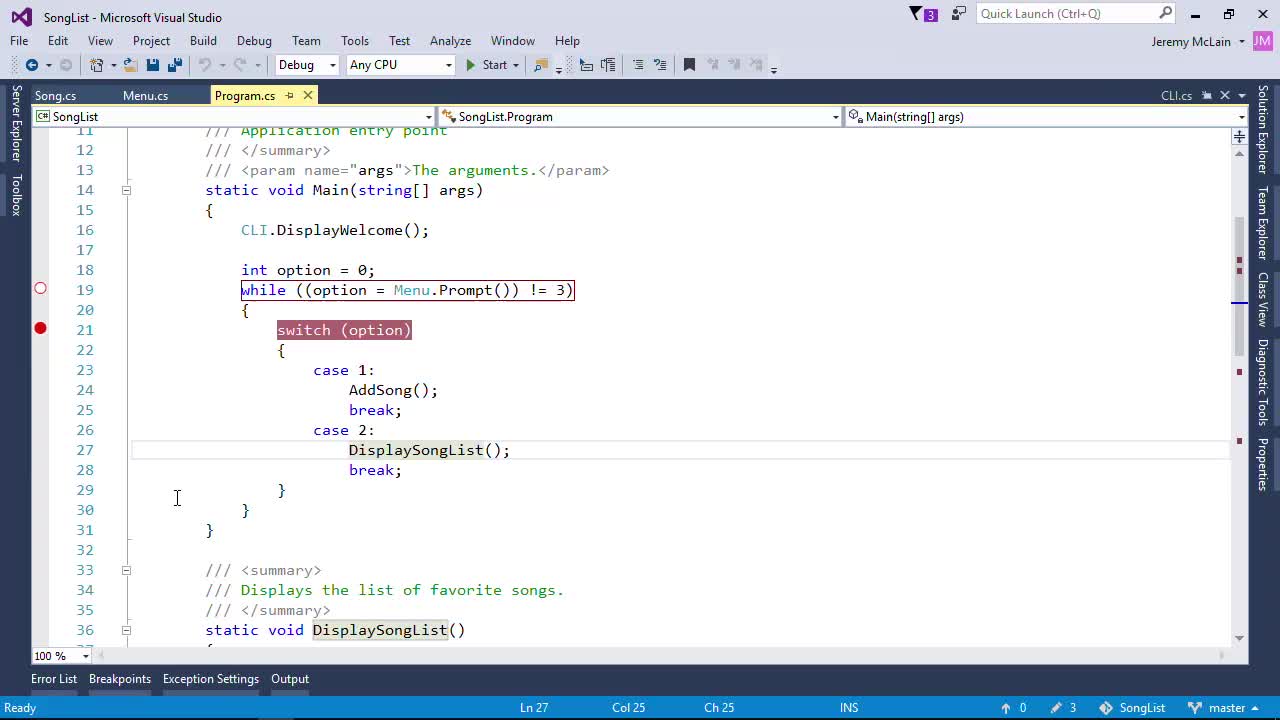Clear all bookmarks via toolbar icon
This screenshot has height=720, width=1280.
tap(757, 65)
